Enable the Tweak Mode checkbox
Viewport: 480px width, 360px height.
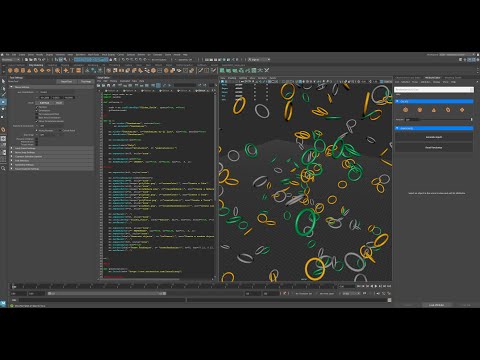(x=37, y=144)
